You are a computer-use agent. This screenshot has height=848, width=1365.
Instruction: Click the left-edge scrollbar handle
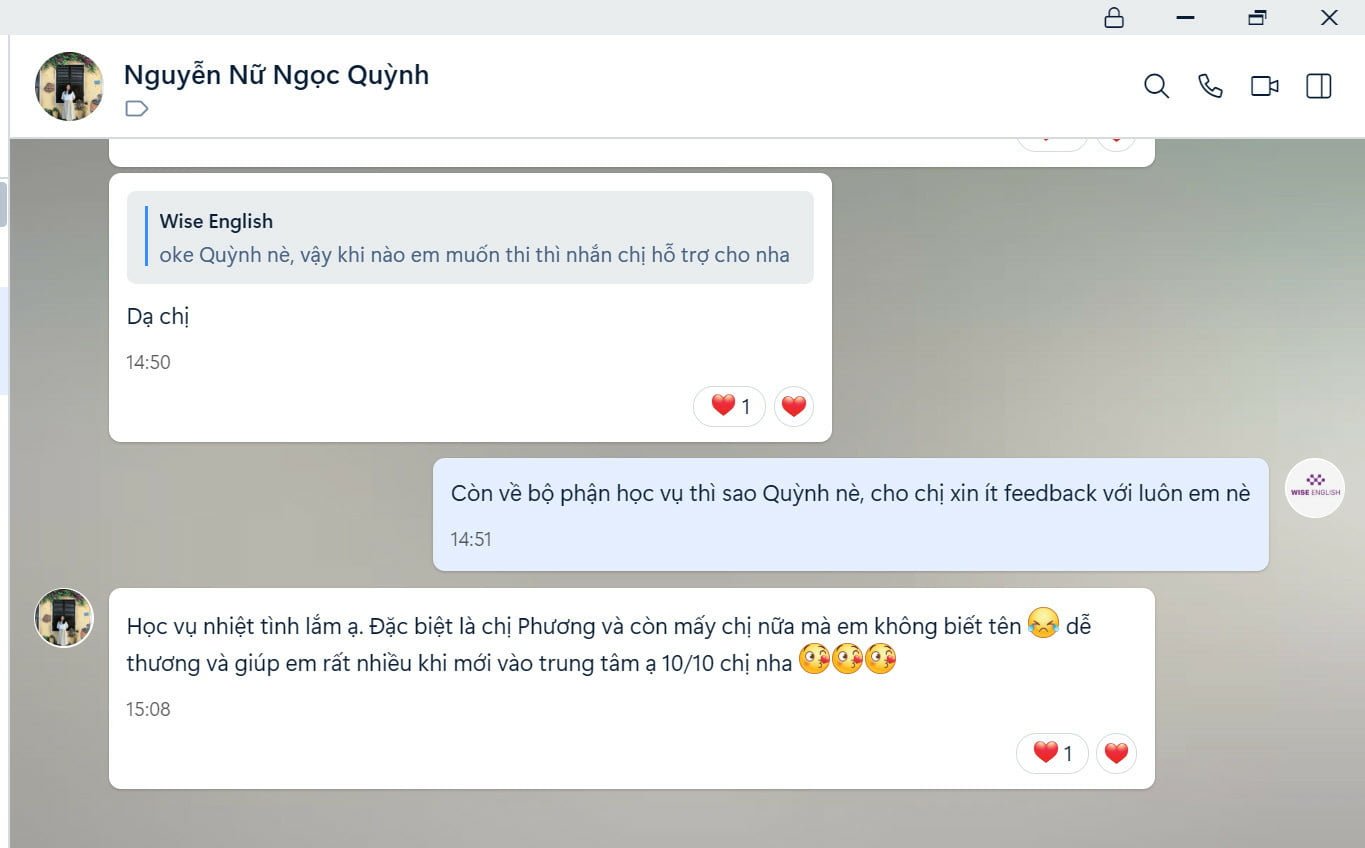point(3,203)
